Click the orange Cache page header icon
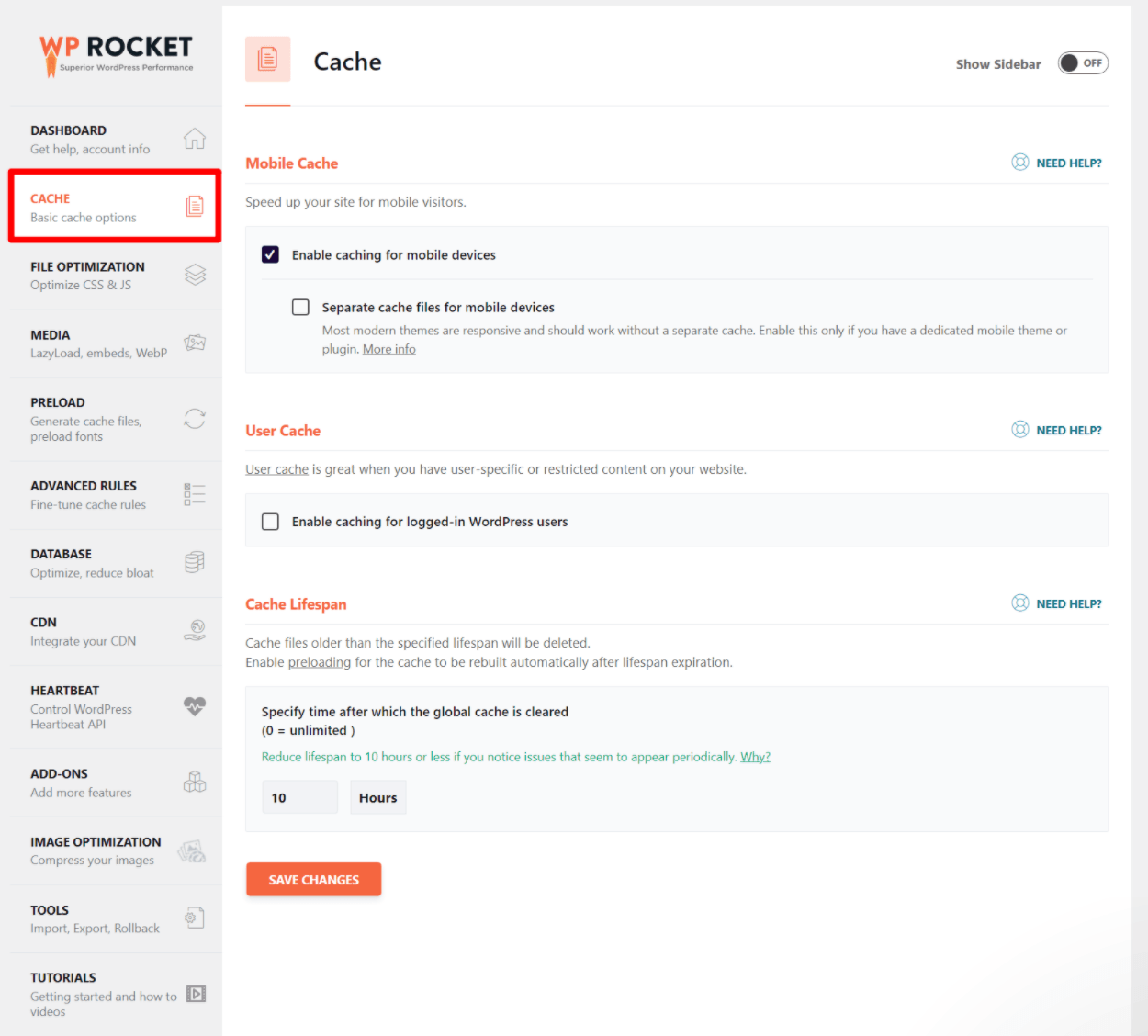The height and width of the screenshot is (1036, 1148). (x=268, y=59)
